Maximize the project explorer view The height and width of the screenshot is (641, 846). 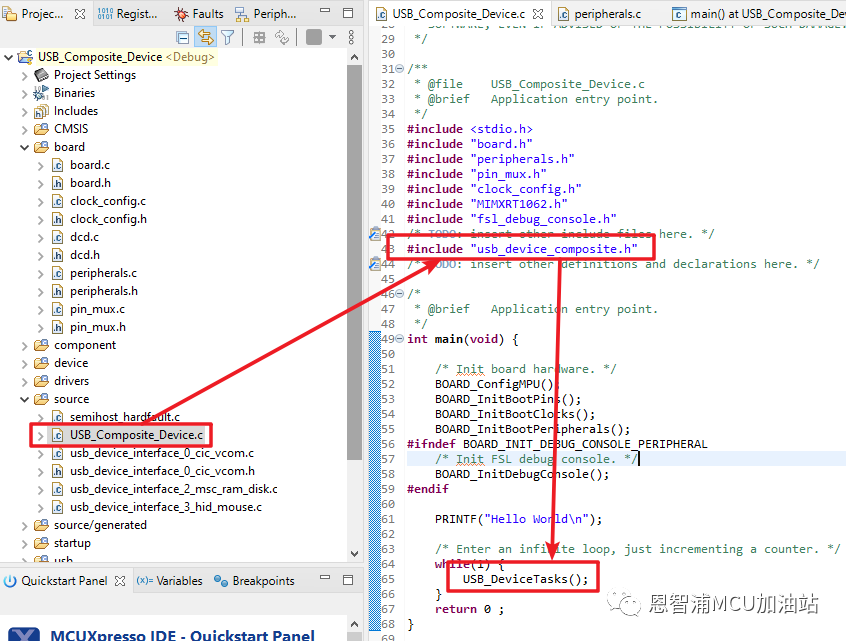348,12
